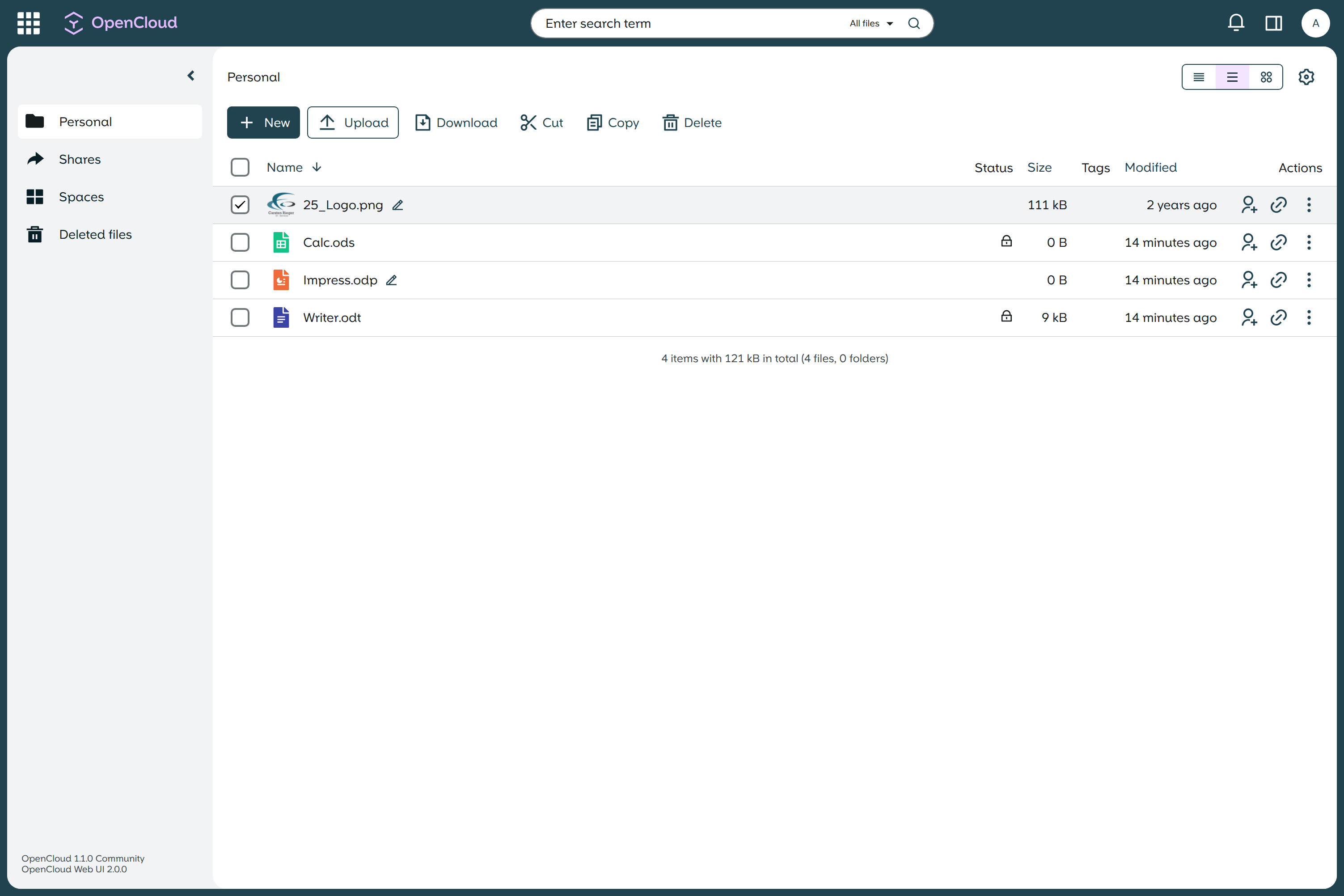Open the Personal section in sidebar

pyautogui.click(x=110, y=122)
